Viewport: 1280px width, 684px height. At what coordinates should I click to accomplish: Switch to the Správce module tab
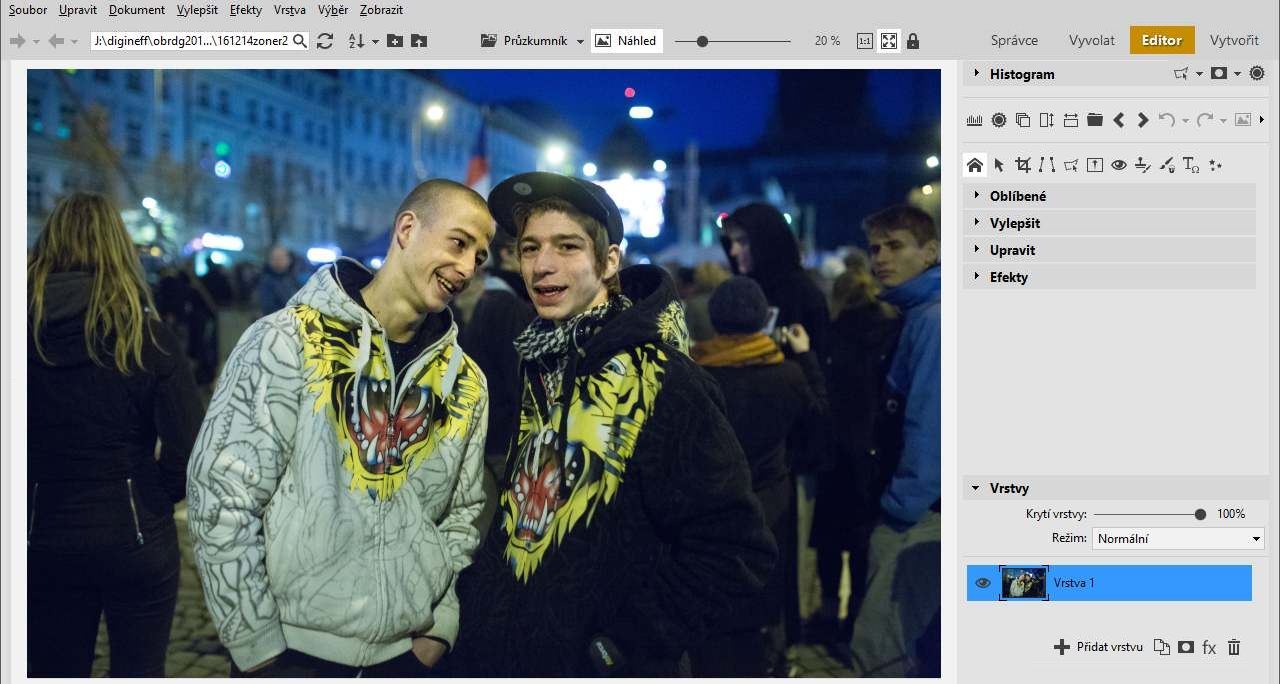pos(1014,41)
